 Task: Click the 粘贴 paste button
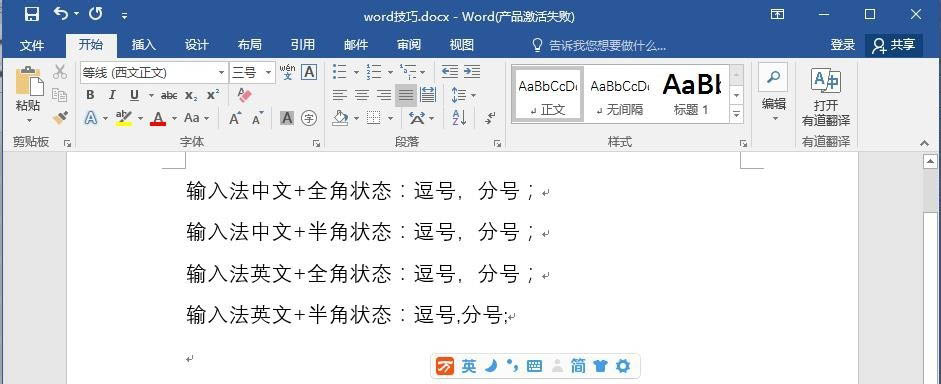pos(29,90)
